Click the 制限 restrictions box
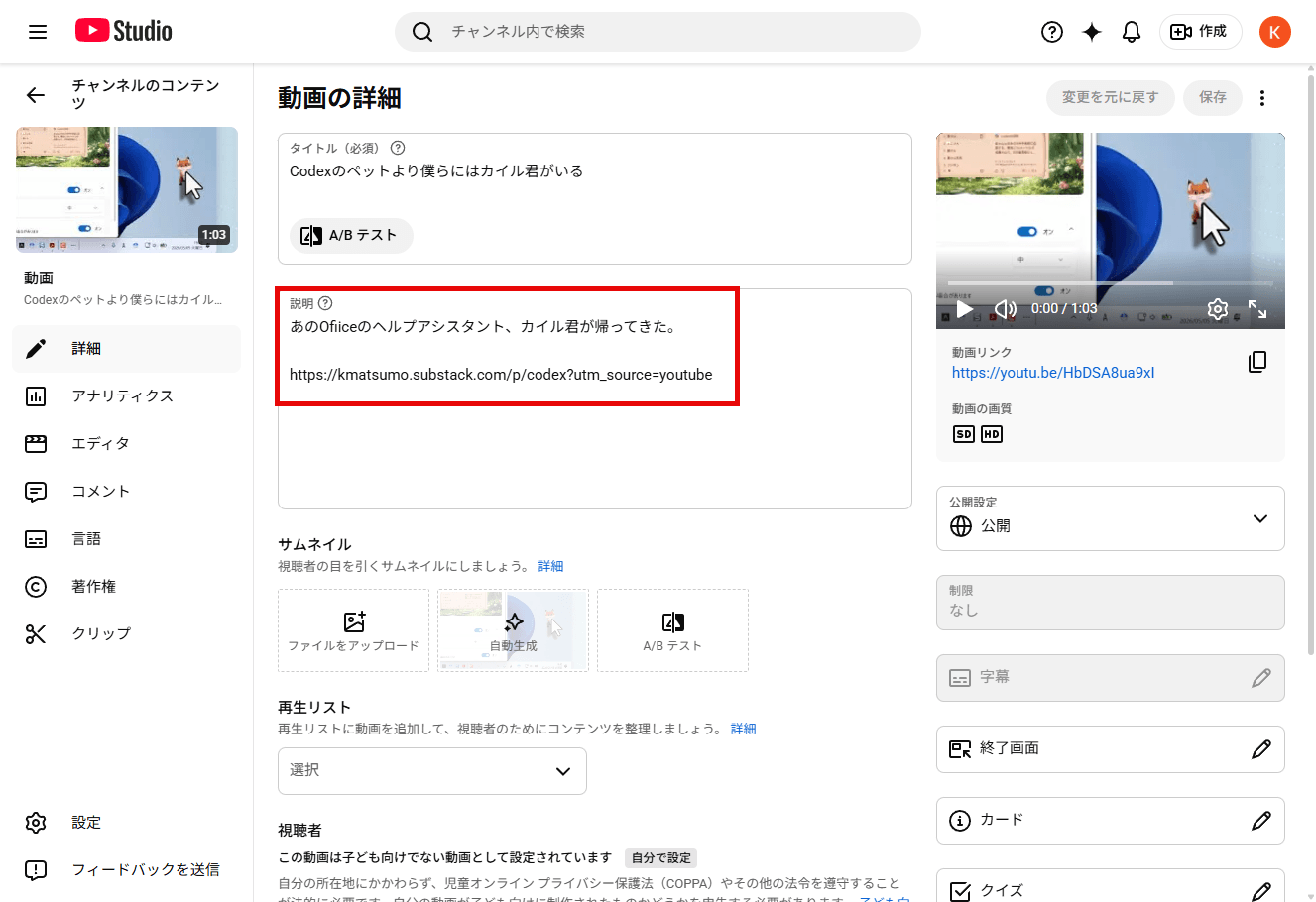 [1111, 603]
